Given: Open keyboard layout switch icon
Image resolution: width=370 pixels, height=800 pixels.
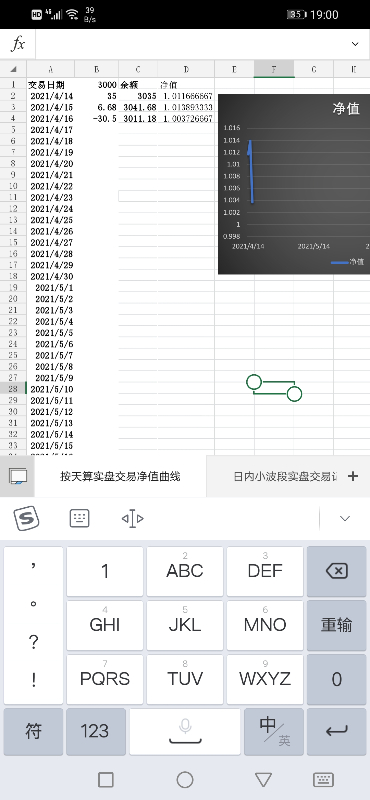Looking at the screenshot, I should pyautogui.click(x=79, y=518).
